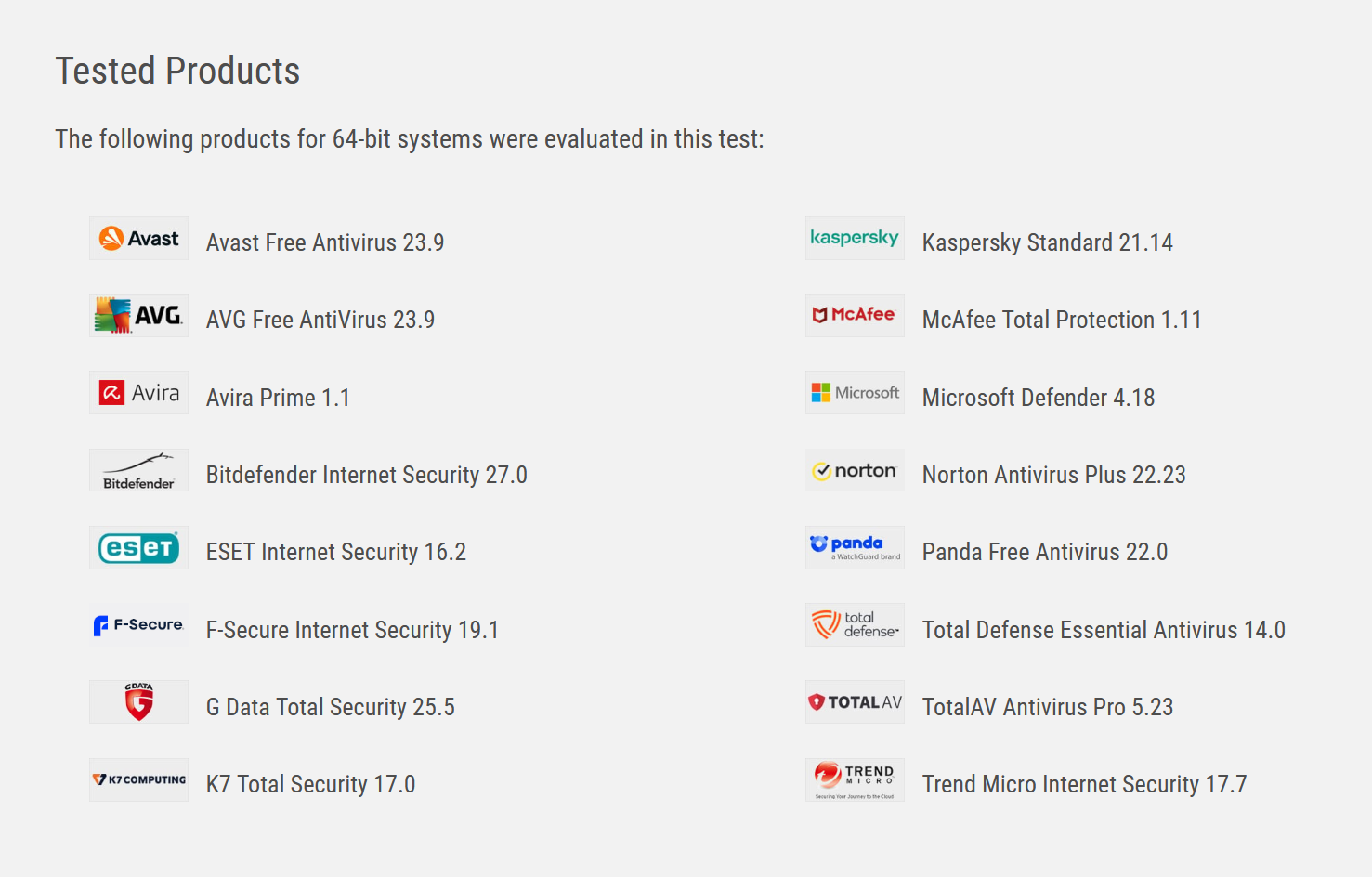Screen dimensions: 1372x877
Task: Click the Panda logo icon
Action: 855,548
